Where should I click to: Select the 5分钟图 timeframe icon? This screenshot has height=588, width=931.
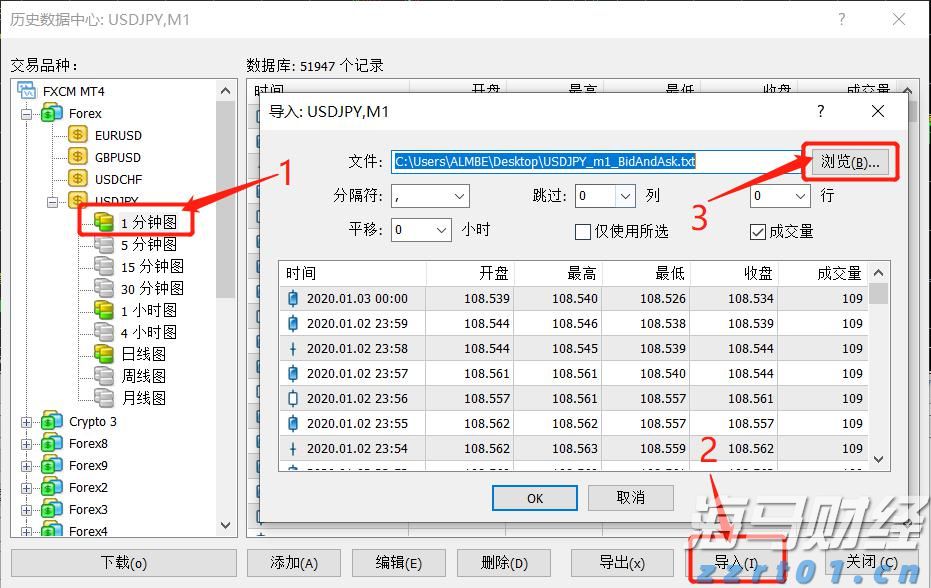pos(104,244)
